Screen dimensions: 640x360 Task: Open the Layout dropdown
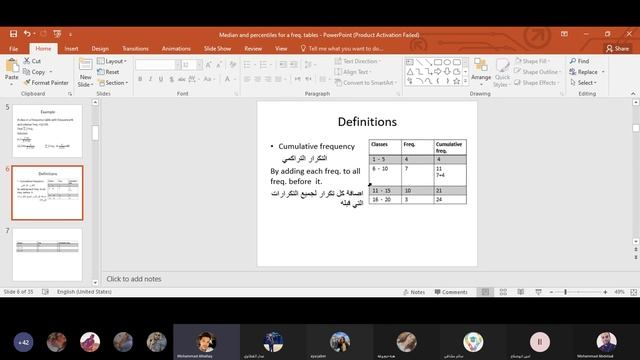[112, 61]
